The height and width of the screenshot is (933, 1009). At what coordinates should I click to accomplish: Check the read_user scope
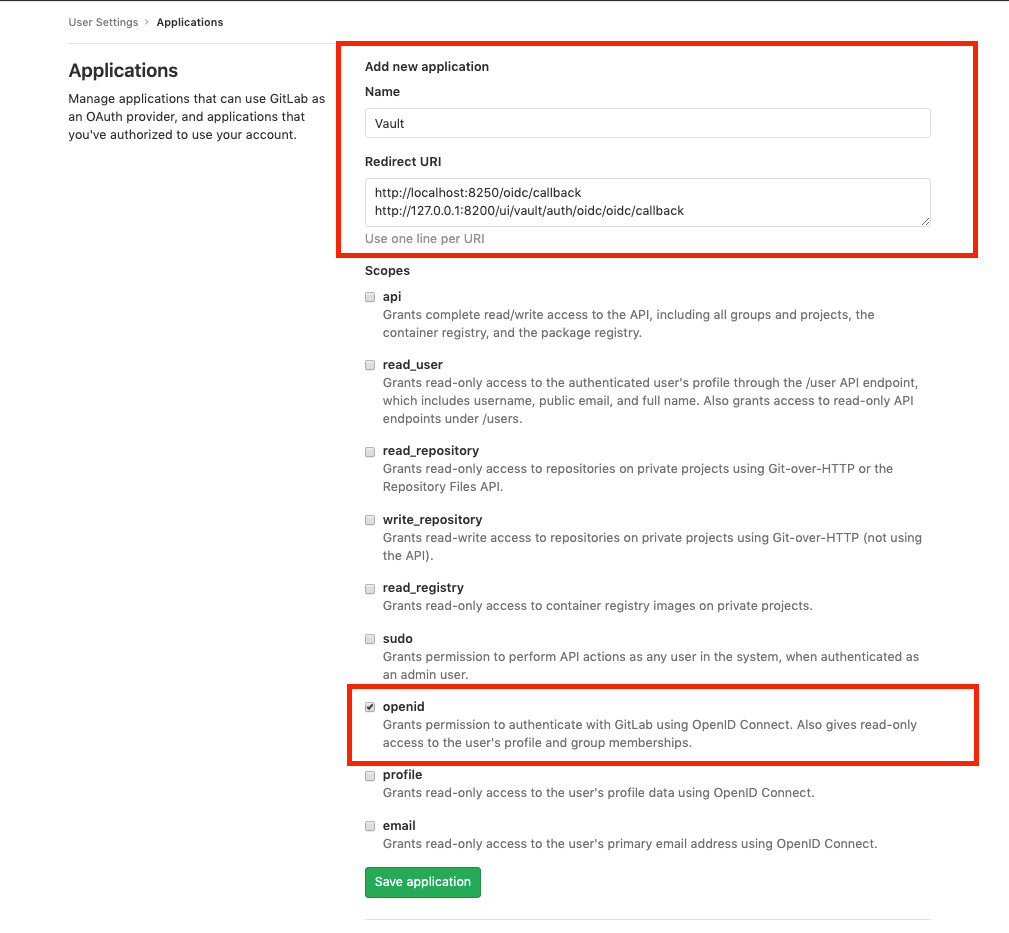(370, 365)
